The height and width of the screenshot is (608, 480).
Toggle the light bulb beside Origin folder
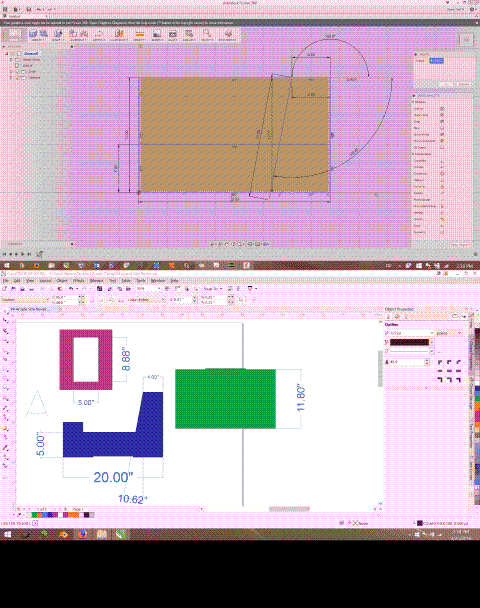(x=17, y=71)
